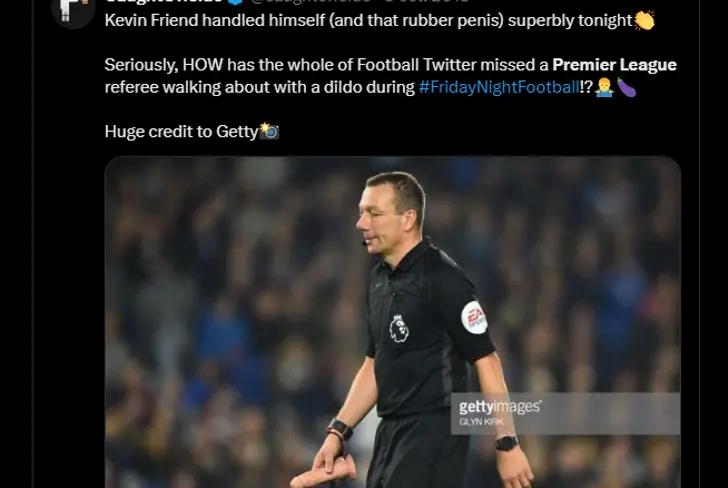
Task: Click the blue verified badge beside the name
Action: pos(236,1)
